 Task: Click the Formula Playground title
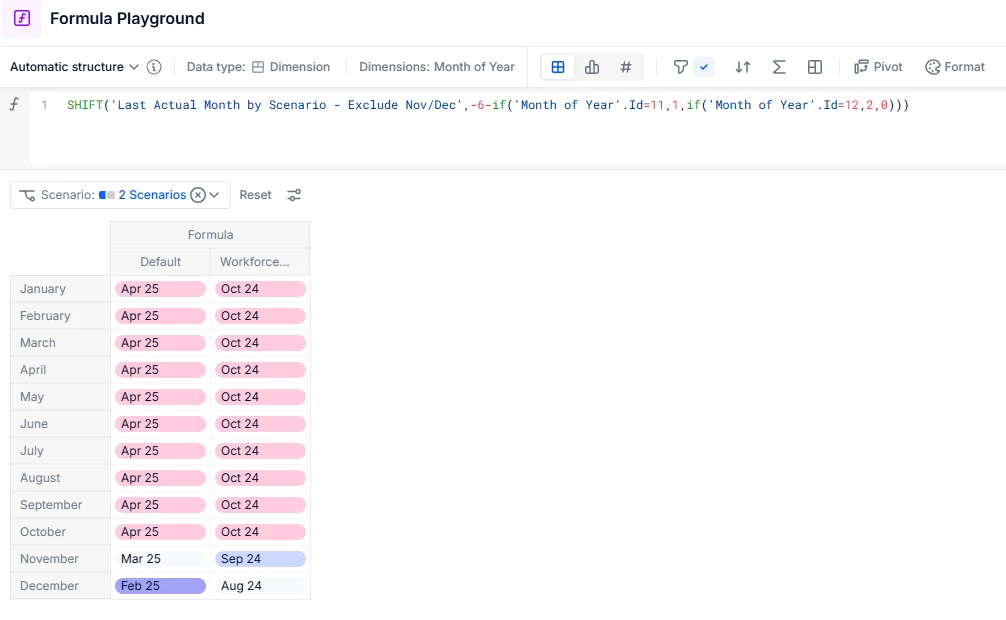127,19
